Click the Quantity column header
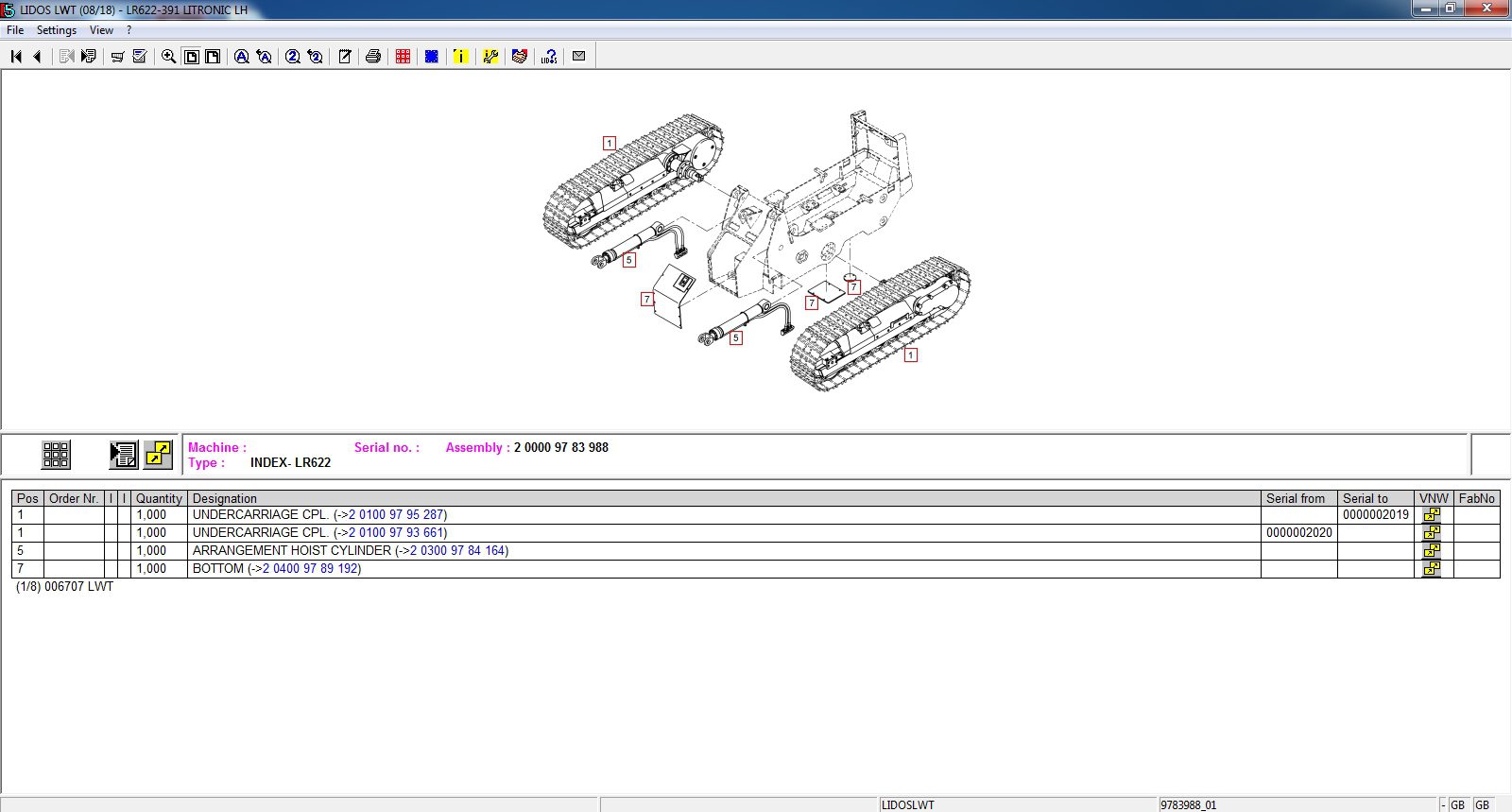 point(159,498)
